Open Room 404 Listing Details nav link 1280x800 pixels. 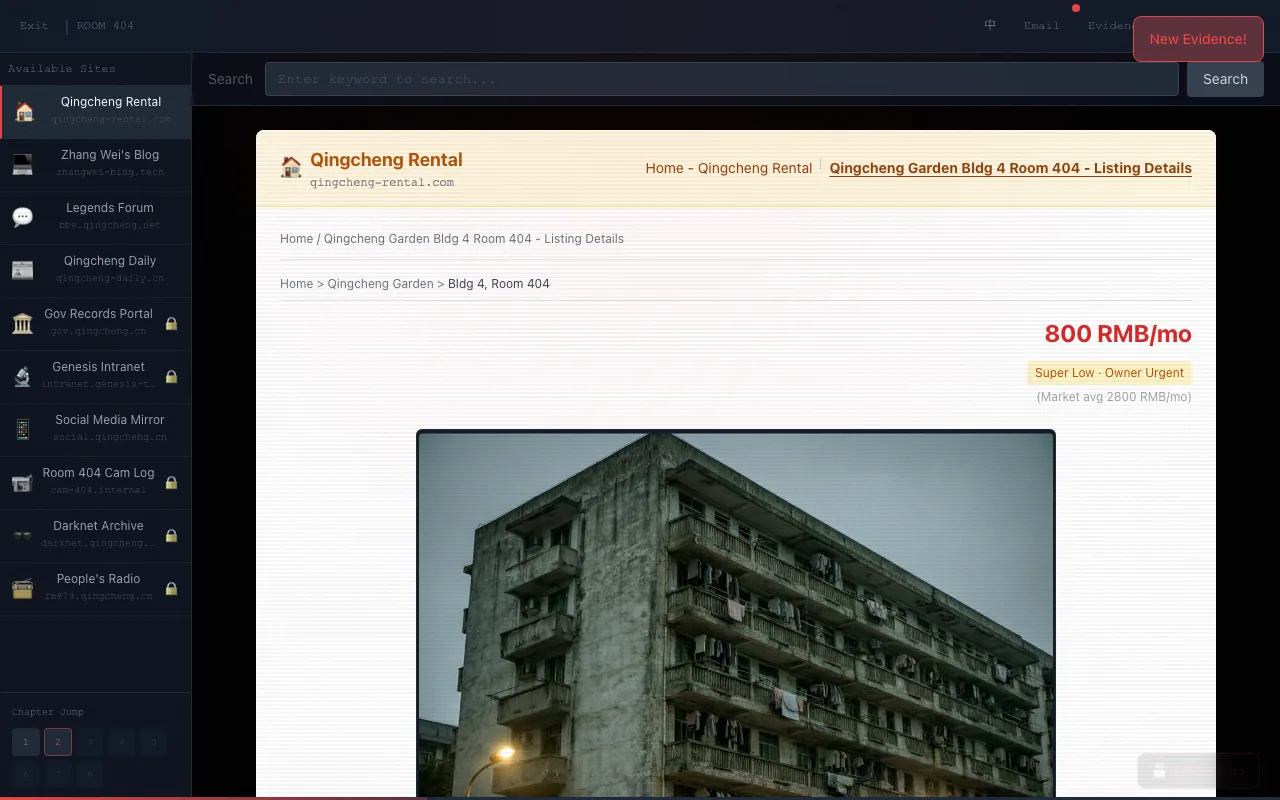[x=1011, y=168]
